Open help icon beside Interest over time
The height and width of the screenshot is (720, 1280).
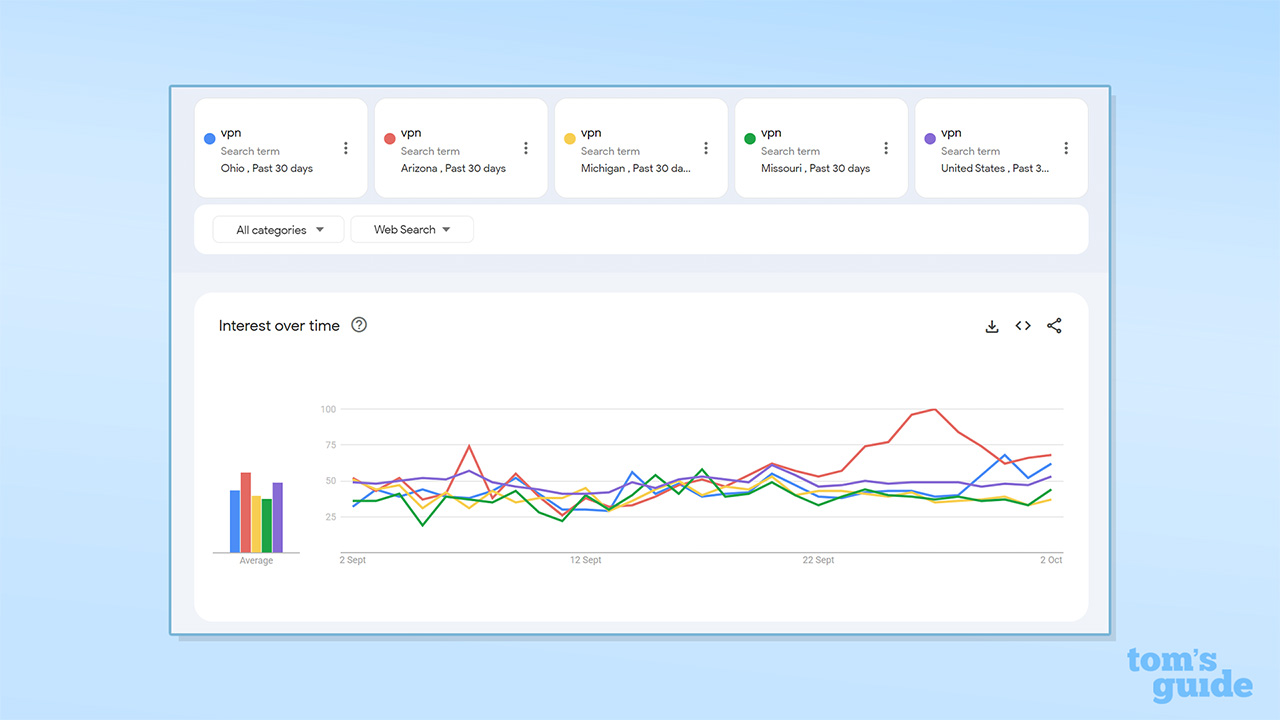[359, 325]
